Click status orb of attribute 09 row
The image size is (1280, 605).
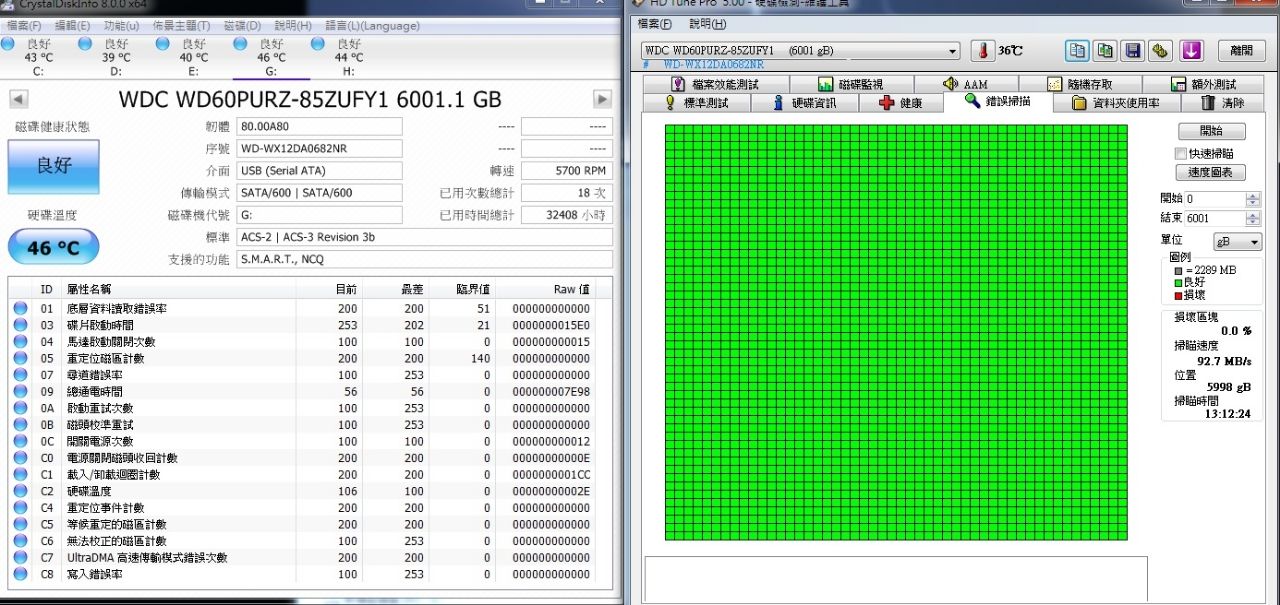click(x=20, y=392)
